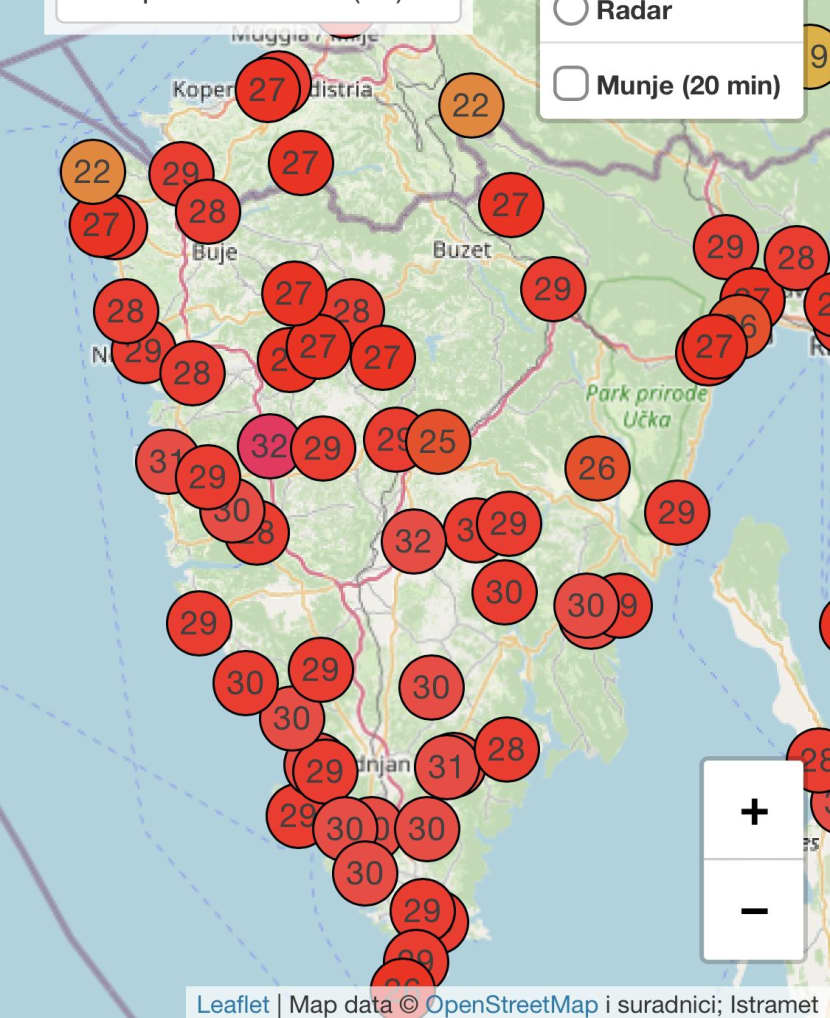This screenshot has width=830, height=1018.
Task: Select the Radar radio button
Action: tap(570, 11)
